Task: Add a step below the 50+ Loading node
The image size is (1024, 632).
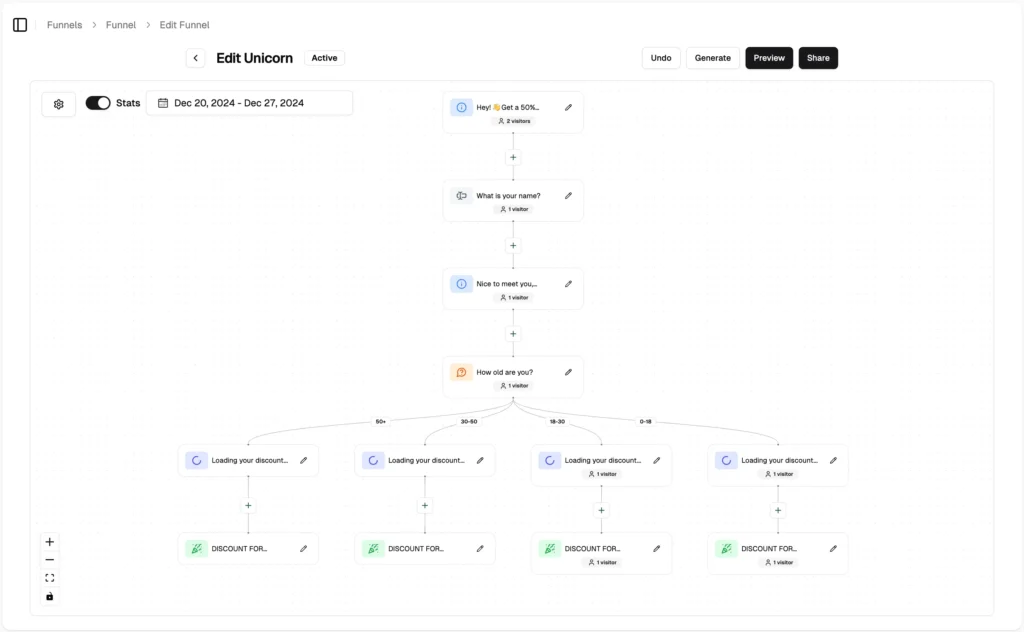Action: (x=248, y=505)
